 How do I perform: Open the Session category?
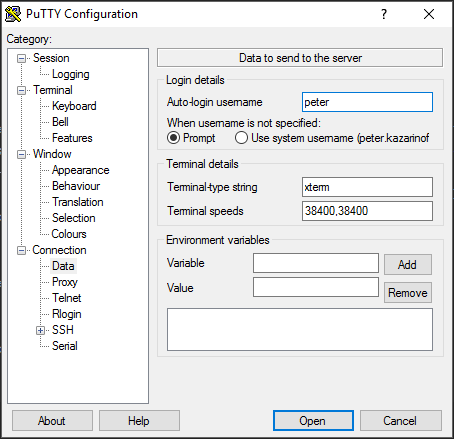point(51,58)
